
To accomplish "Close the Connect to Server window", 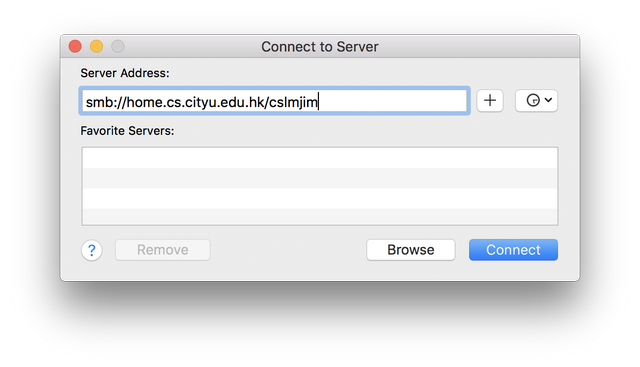I will click(75, 46).
